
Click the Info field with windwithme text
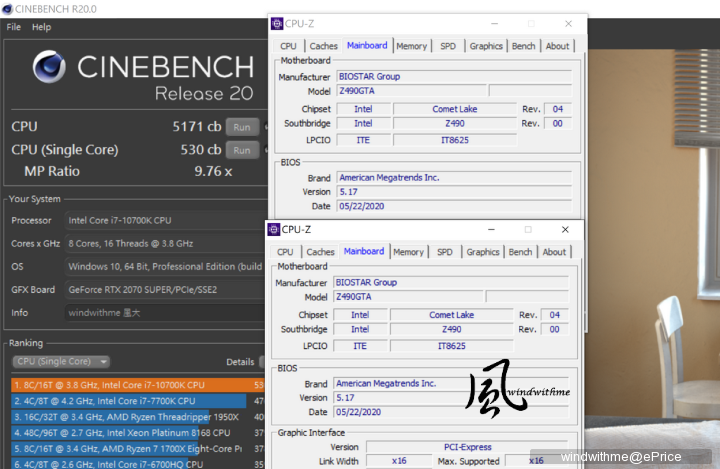pos(165,313)
